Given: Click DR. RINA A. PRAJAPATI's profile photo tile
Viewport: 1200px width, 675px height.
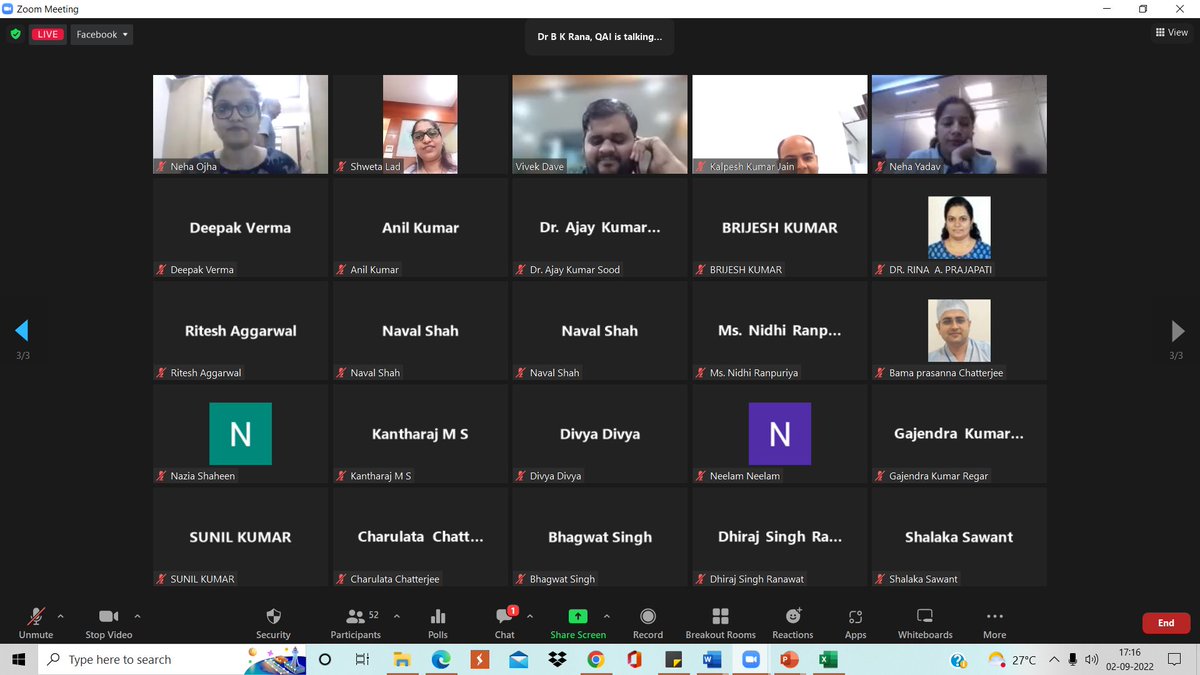Looking at the screenshot, I should [959, 227].
